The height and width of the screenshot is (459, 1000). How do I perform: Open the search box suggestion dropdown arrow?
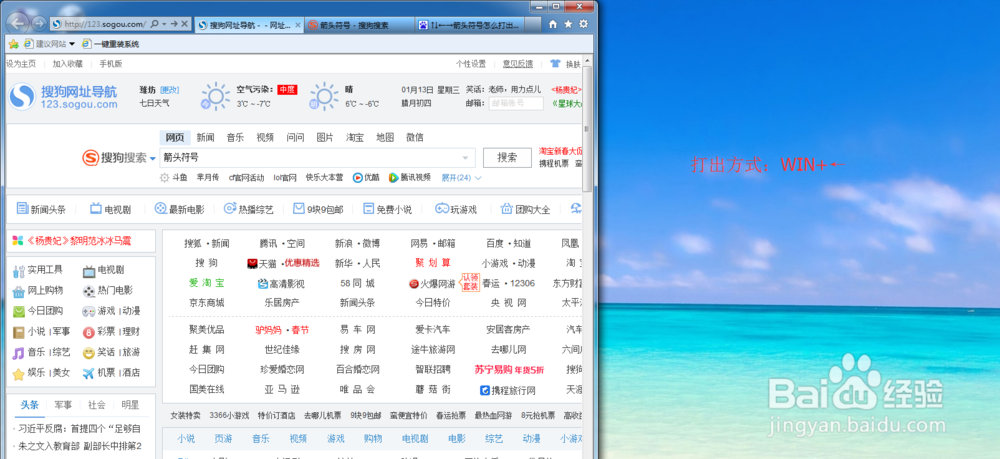coord(466,158)
